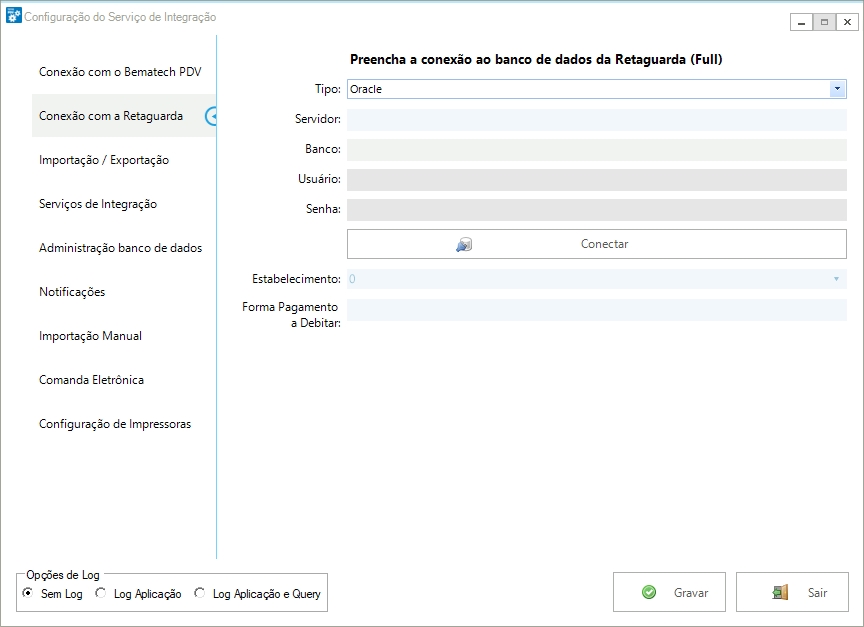Open Configuração de Impressoras section
Image resolution: width=864 pixels, height=627 pixels.
point(115,424)
